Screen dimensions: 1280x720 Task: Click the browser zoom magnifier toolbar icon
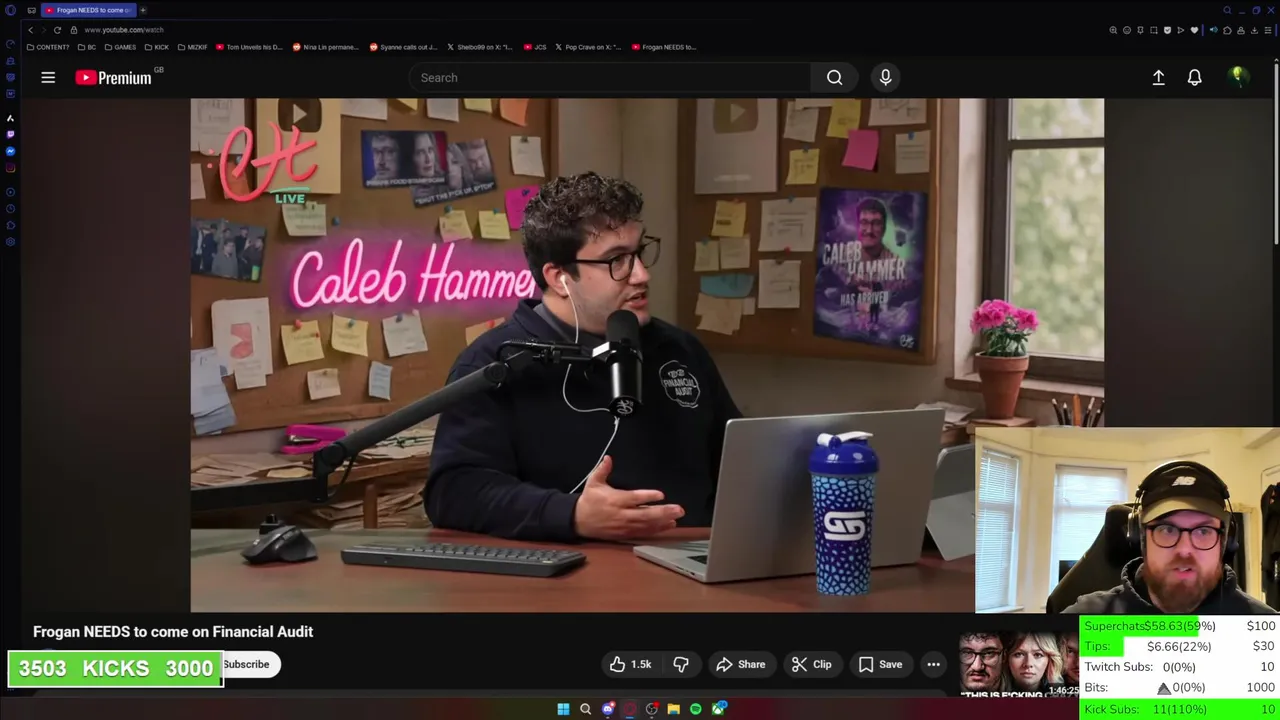point(1113,30)
